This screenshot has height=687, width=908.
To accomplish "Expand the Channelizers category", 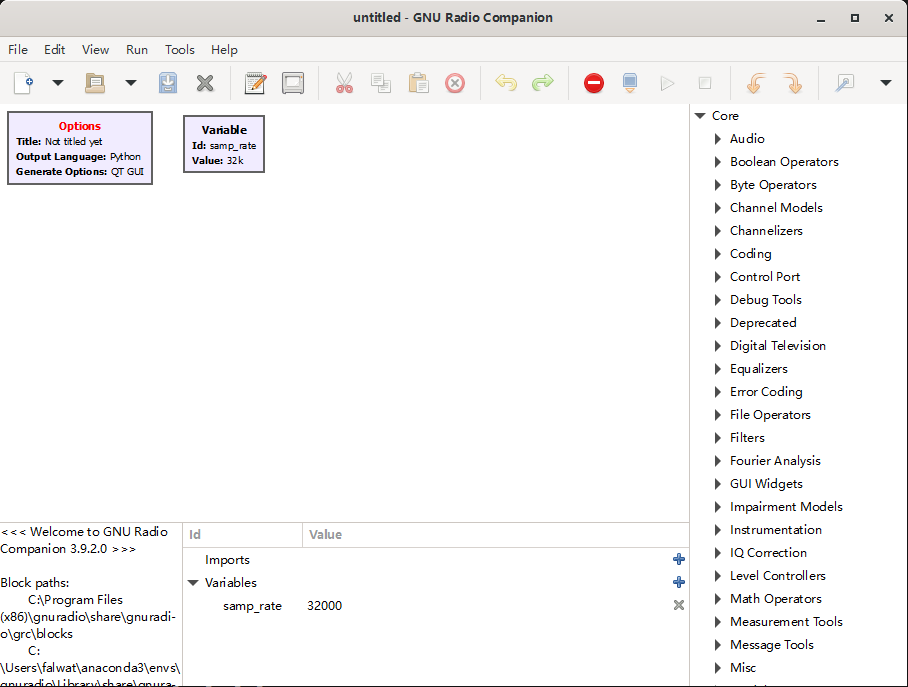I will [x=717, y=231].
